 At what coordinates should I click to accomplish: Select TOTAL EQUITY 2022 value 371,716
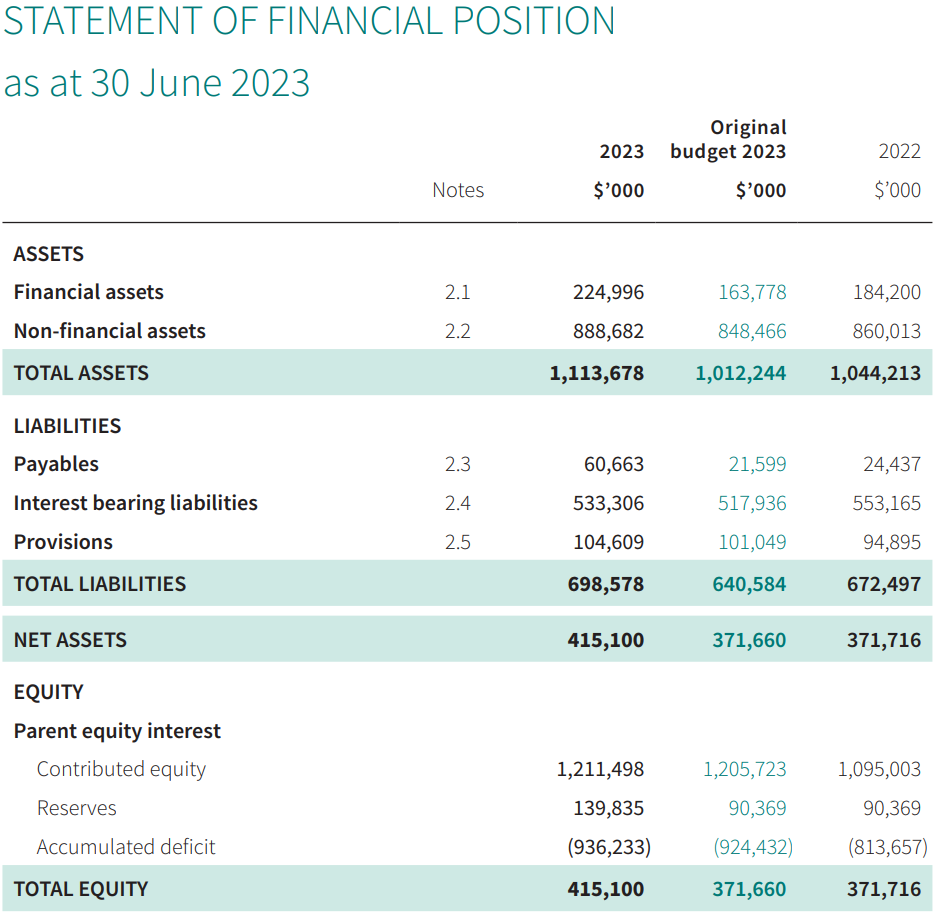[884, 889]
